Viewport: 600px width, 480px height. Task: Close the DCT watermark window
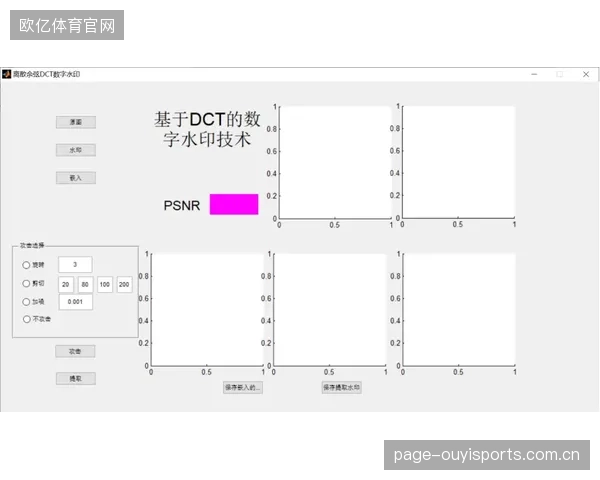[586, 74]
